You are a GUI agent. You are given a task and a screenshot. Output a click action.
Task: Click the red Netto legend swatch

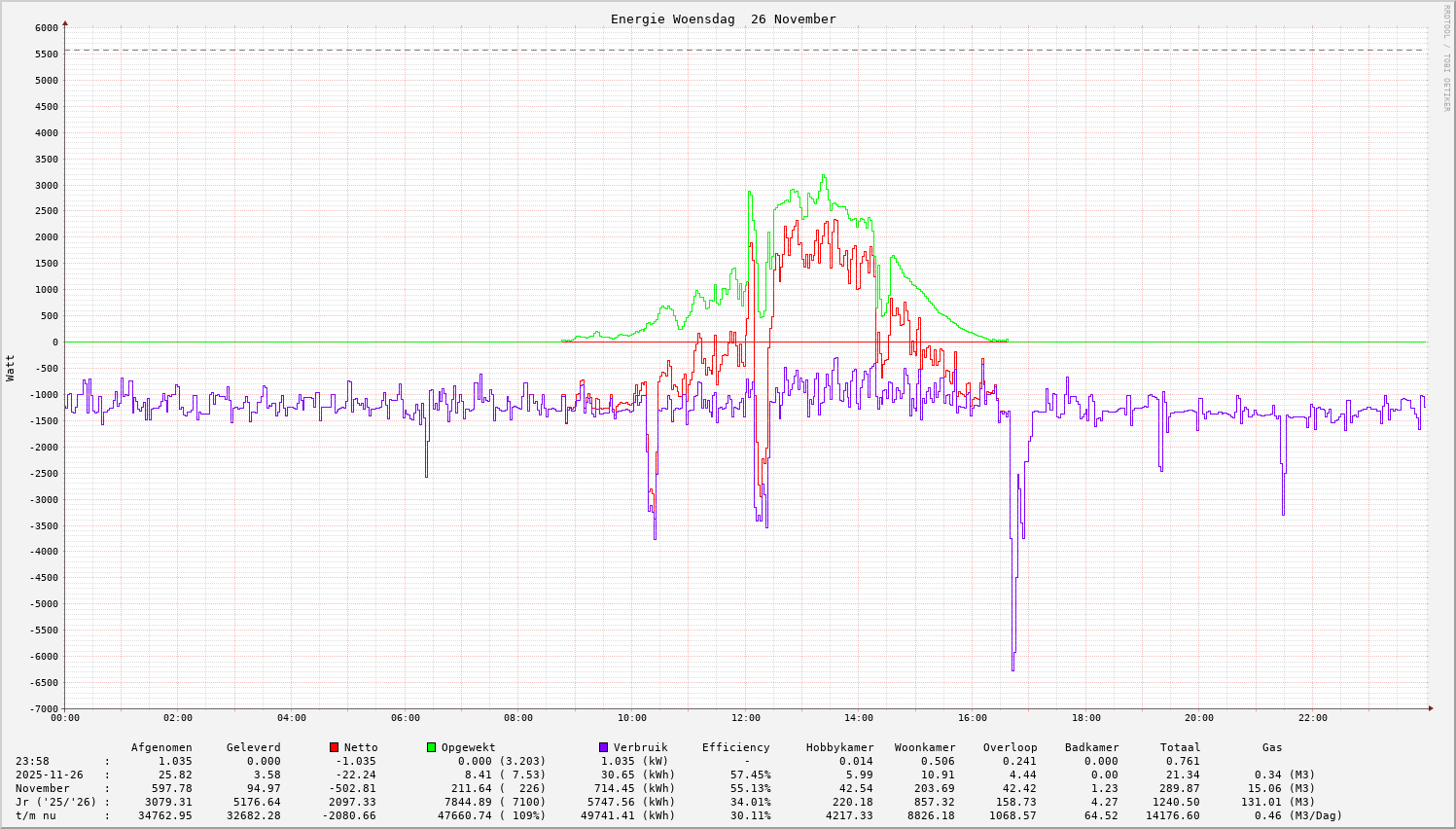point(335,747)
